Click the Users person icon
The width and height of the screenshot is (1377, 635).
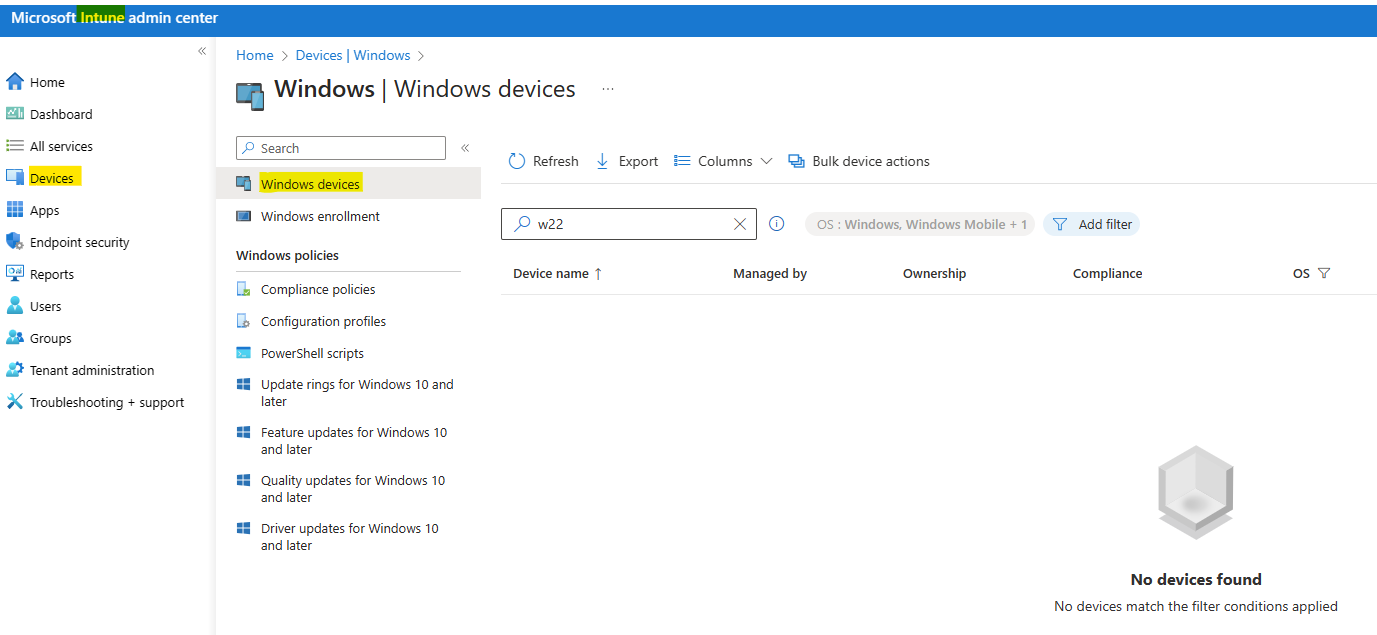[14, 306]
